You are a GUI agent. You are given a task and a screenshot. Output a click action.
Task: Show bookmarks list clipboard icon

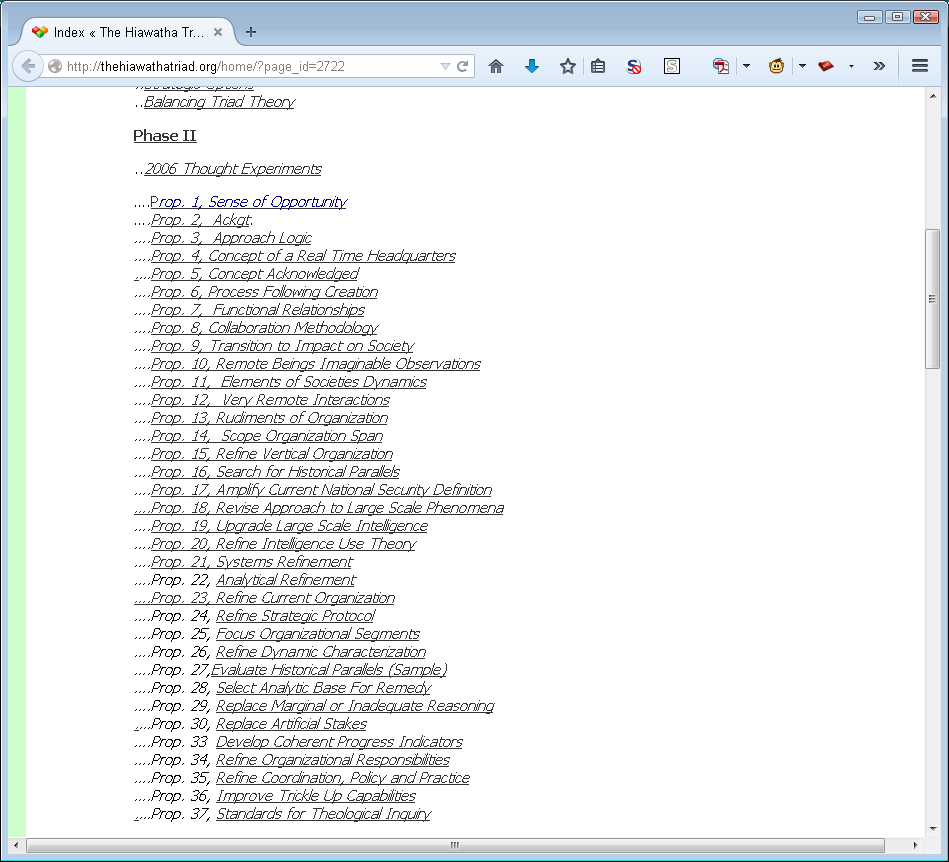coord(598,66)
